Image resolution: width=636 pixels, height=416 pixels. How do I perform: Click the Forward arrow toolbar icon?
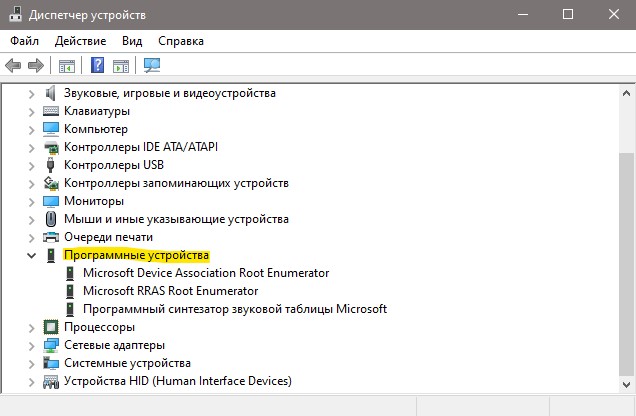36,65
